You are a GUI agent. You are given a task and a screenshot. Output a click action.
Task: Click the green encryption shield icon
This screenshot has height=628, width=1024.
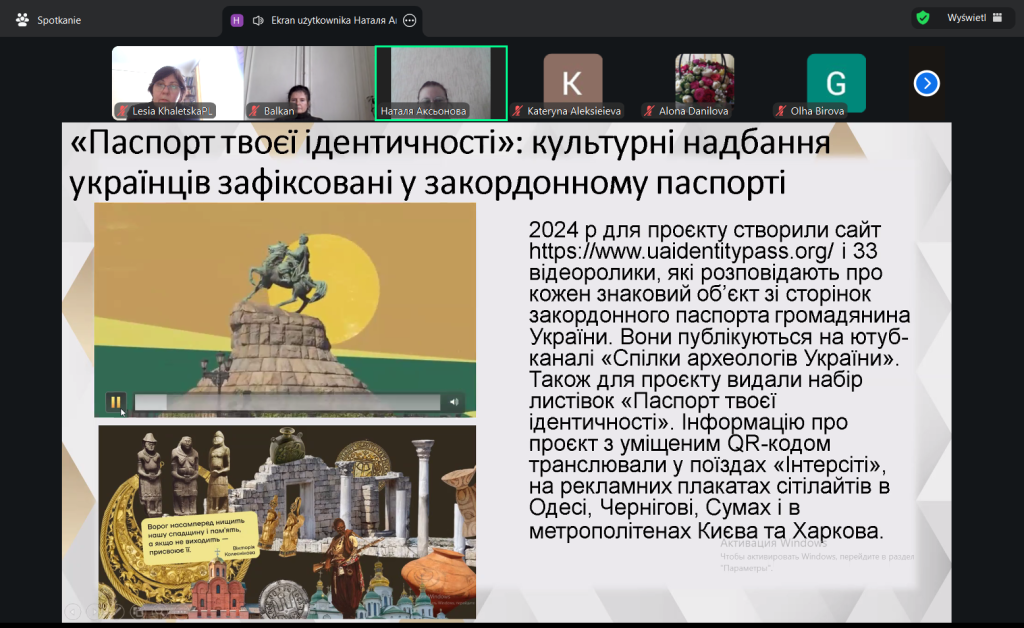pyautogui.click(x=923, y=18)
